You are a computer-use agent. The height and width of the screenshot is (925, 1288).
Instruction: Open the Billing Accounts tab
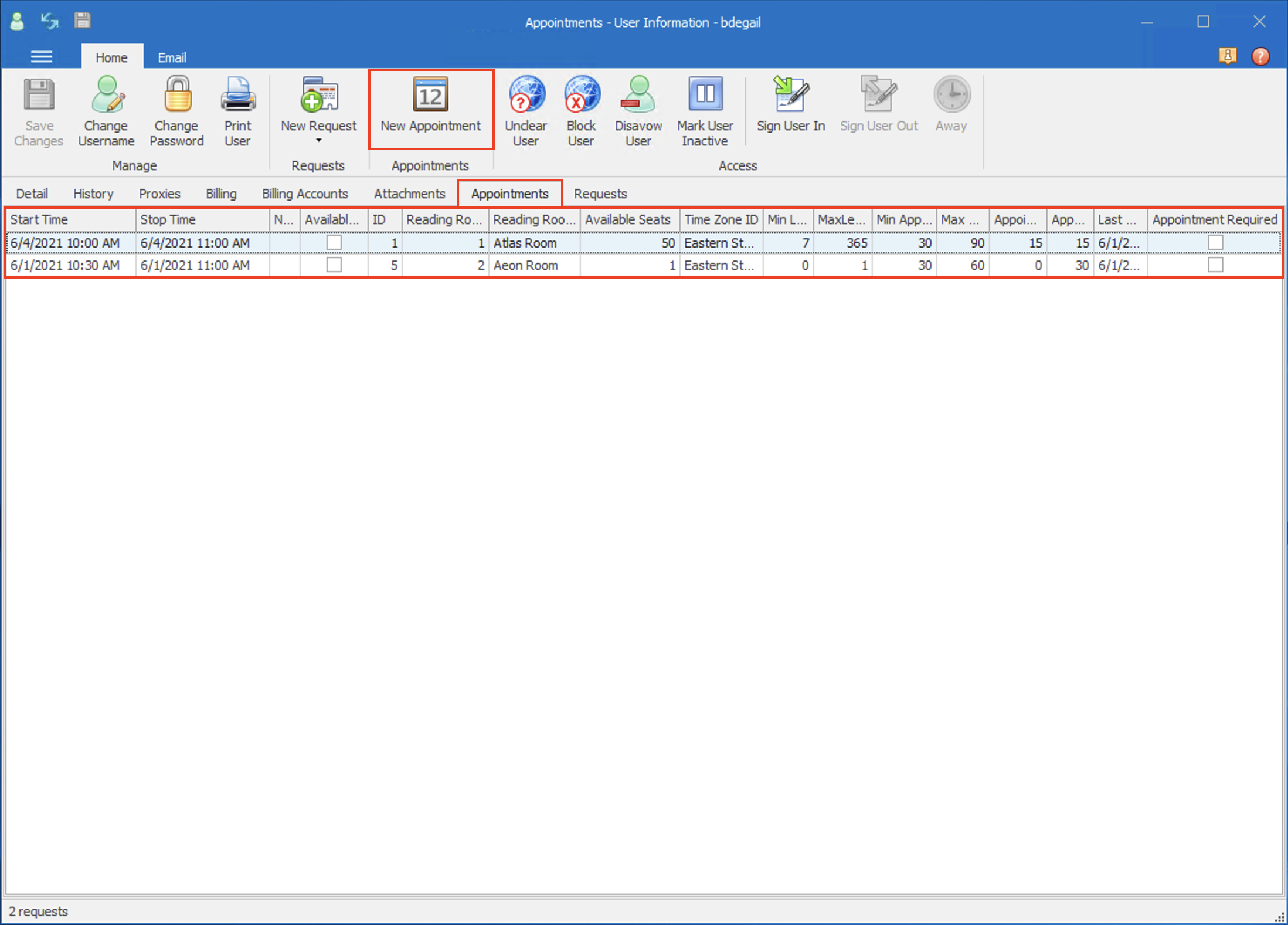[x=305, y=194]
